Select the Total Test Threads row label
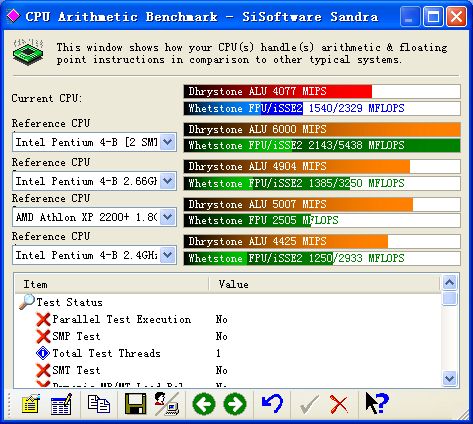Viewport: 473px width, 424px height. click(x=106, y=353)
